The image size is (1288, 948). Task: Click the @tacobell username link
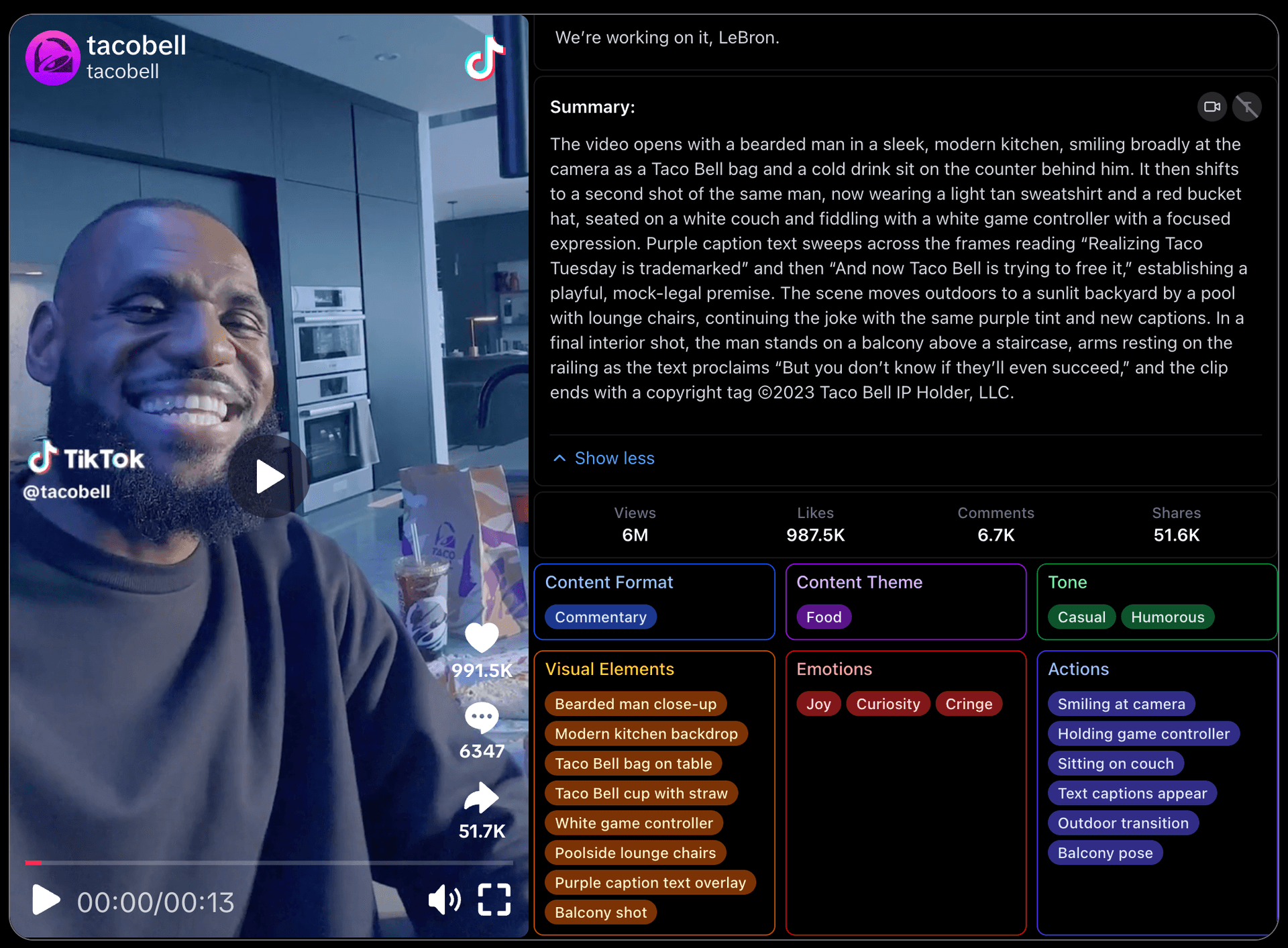pos(67,491)
